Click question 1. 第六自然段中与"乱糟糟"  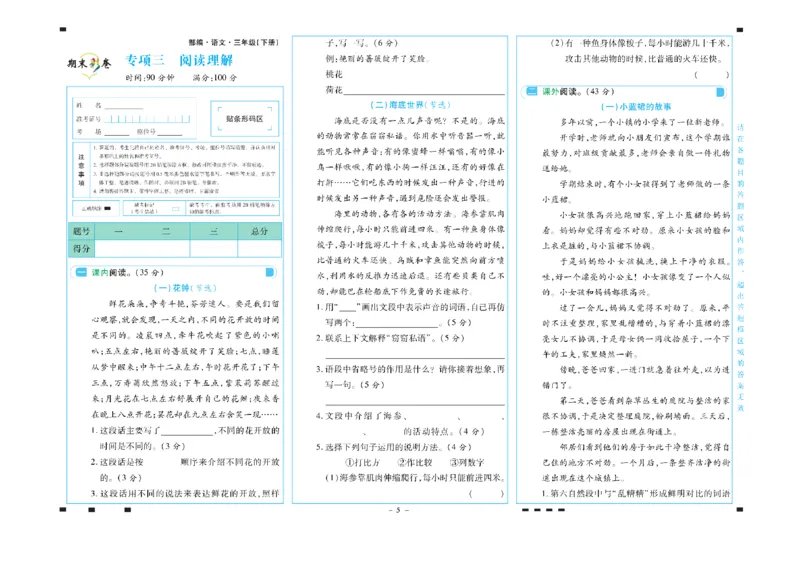coord(636,494)
